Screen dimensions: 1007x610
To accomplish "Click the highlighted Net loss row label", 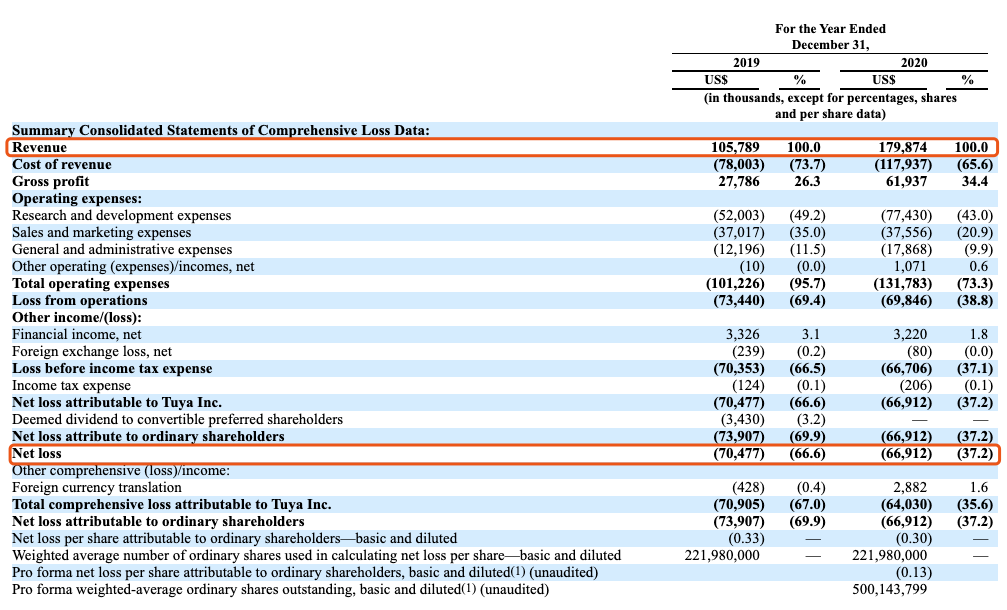I will click(x=37, y=453).
